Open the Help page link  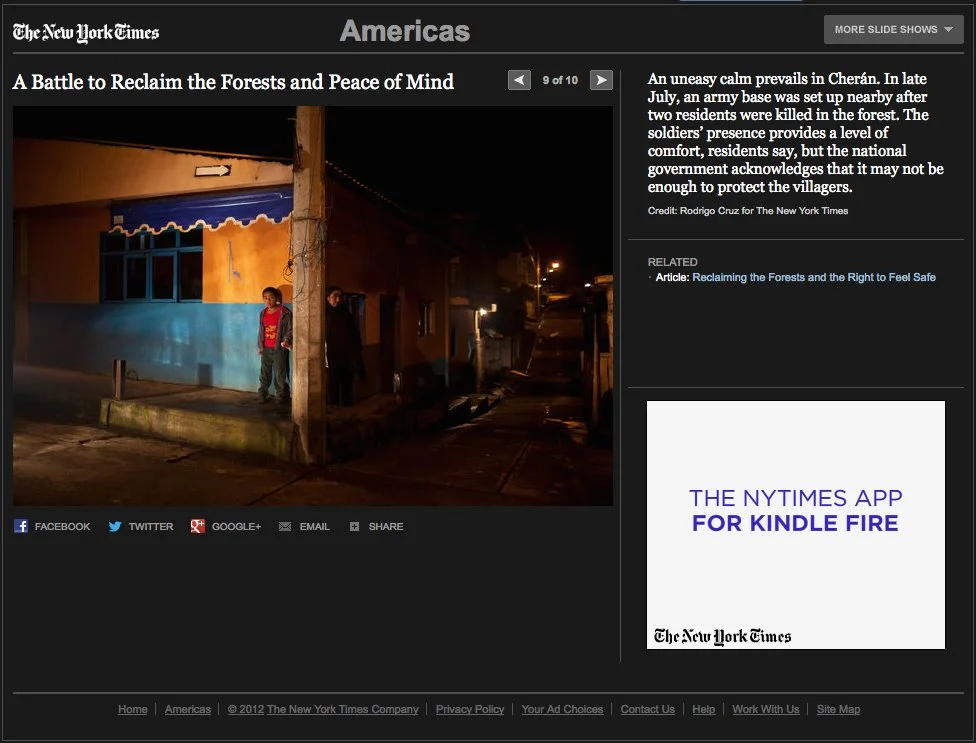[704, 709]
